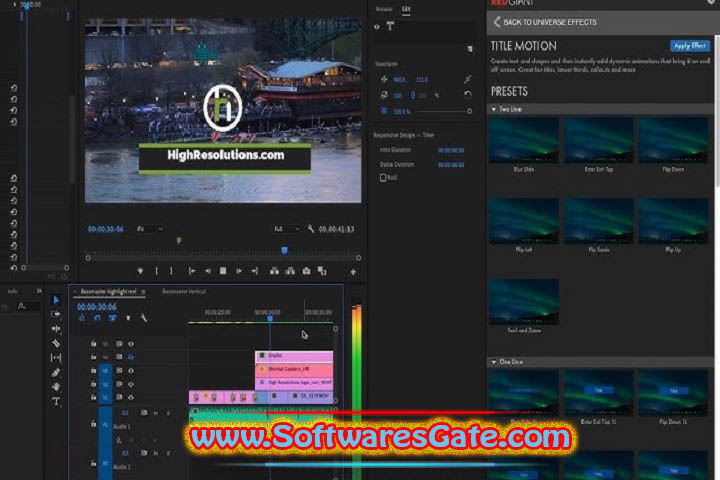This screenshot has height=480, width=720.
Task: Select the Pen tool
Action: [x=56, y=372]
